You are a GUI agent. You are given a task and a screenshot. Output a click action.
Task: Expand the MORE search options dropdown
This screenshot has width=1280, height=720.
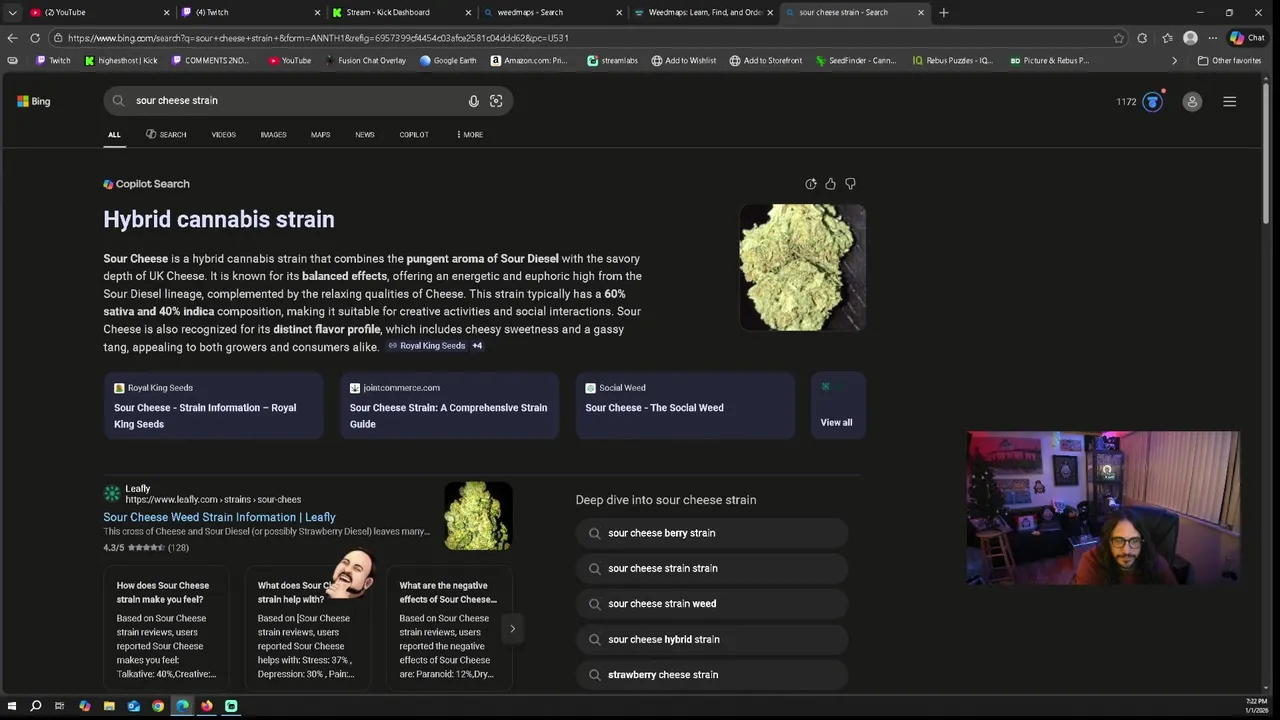[469, 135]
